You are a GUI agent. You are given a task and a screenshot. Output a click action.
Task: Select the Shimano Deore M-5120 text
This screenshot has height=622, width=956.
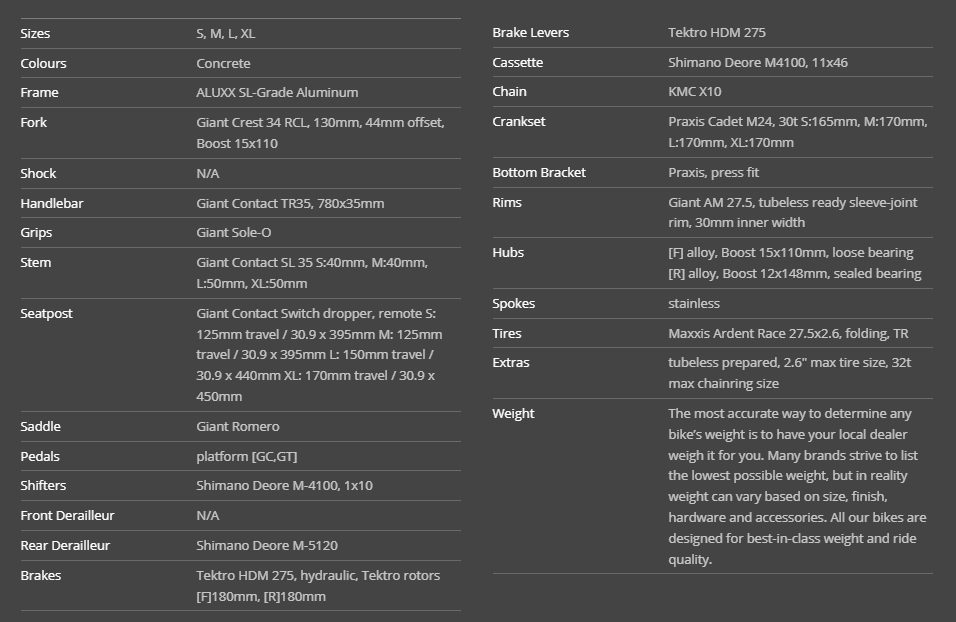(x=267, y=545)
